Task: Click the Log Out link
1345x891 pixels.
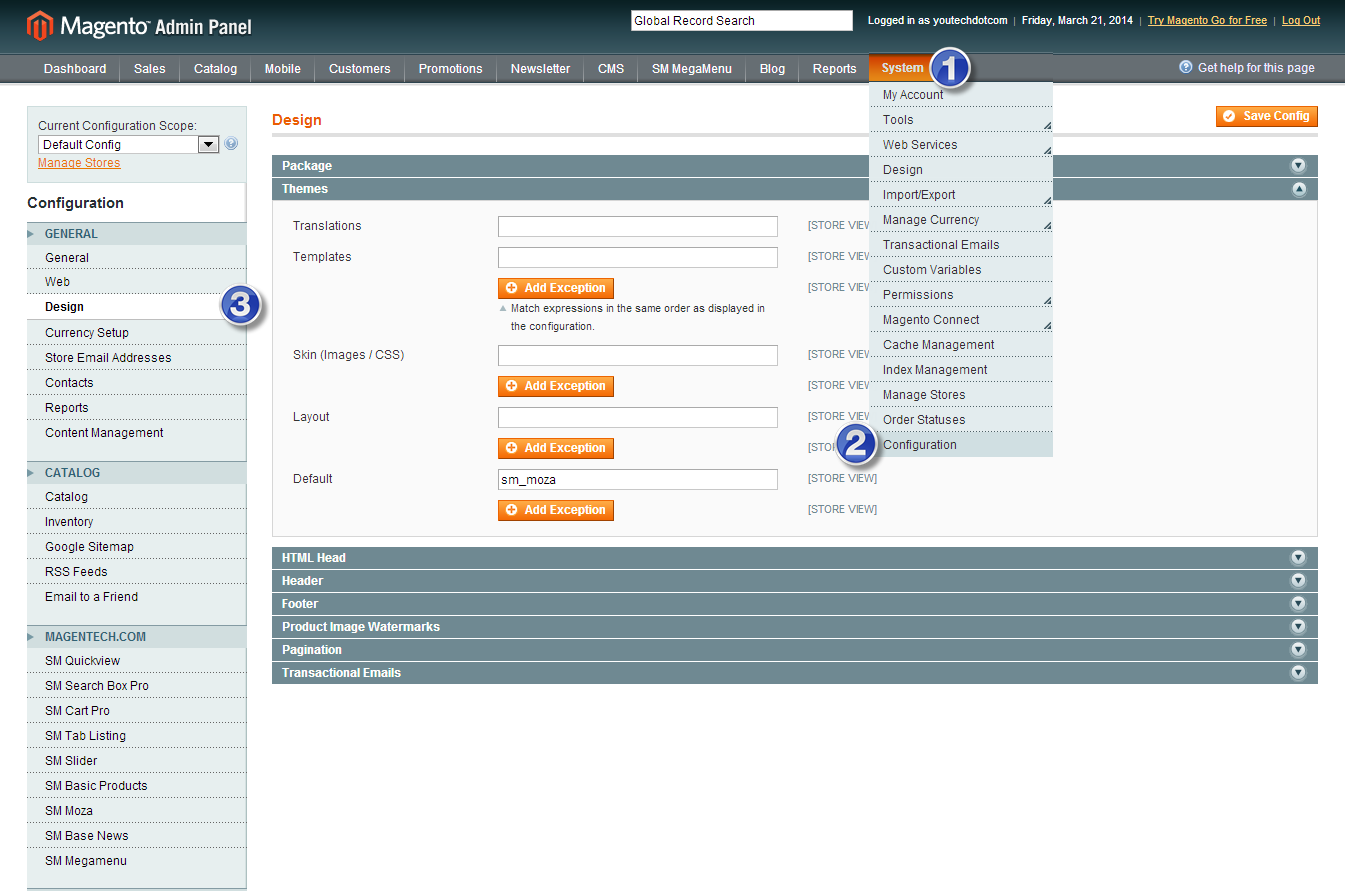Action: click(x=1301, y=20)
